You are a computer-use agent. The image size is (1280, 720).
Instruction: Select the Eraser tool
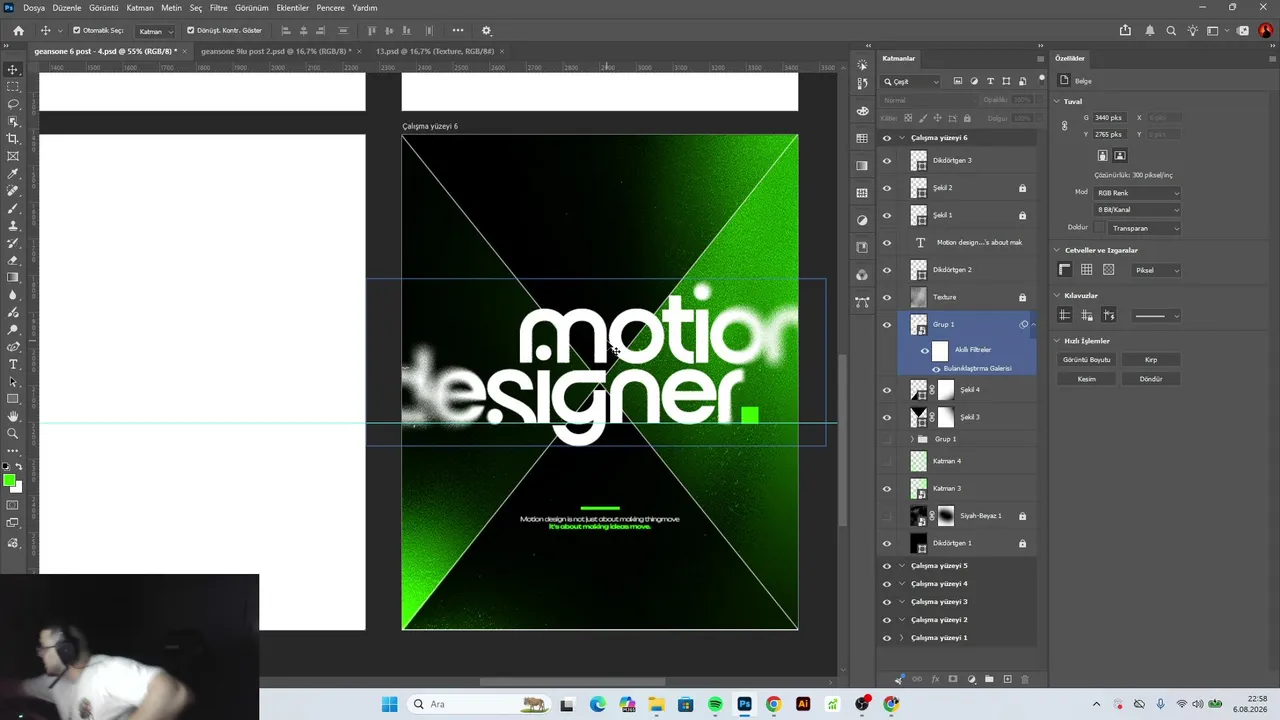click(13, 260)
